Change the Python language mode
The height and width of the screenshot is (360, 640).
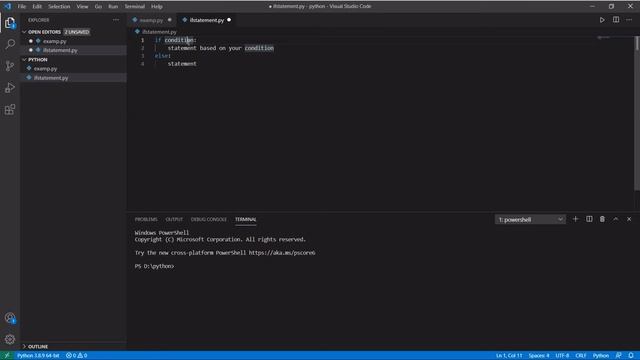[x=601, y=356]
